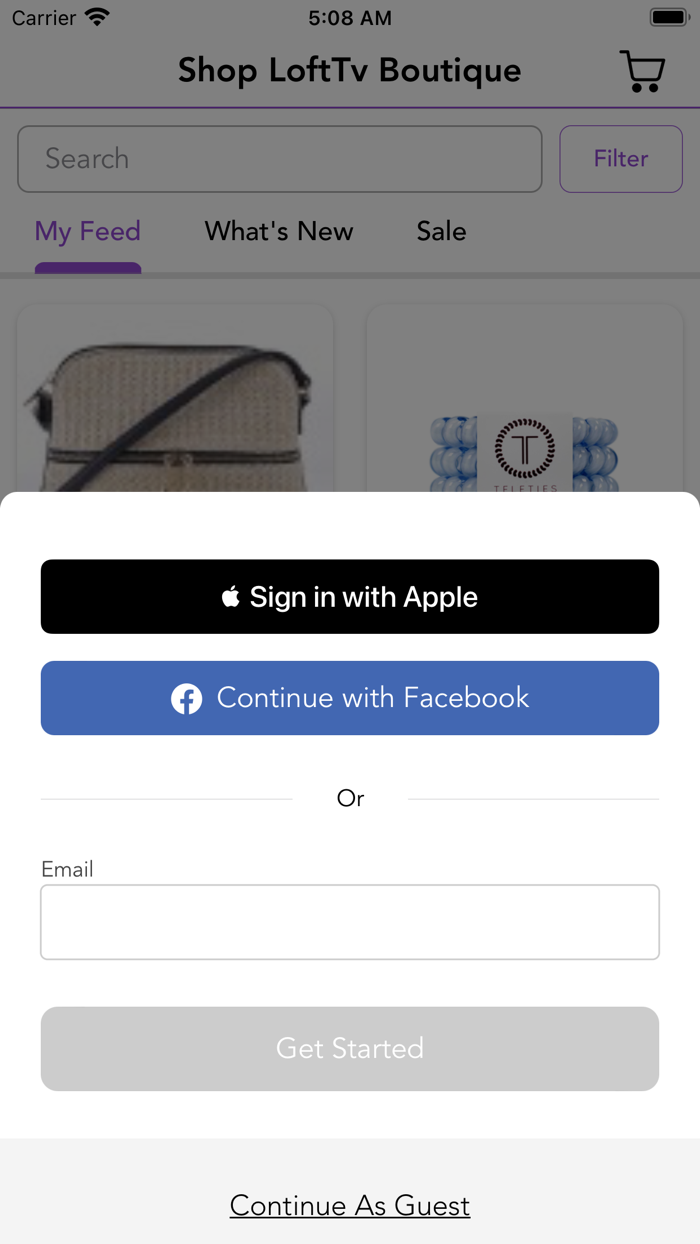This screenshot has width=700, height=1244.
Task: Click Continue with Facebook button
Action: point(350,698)
